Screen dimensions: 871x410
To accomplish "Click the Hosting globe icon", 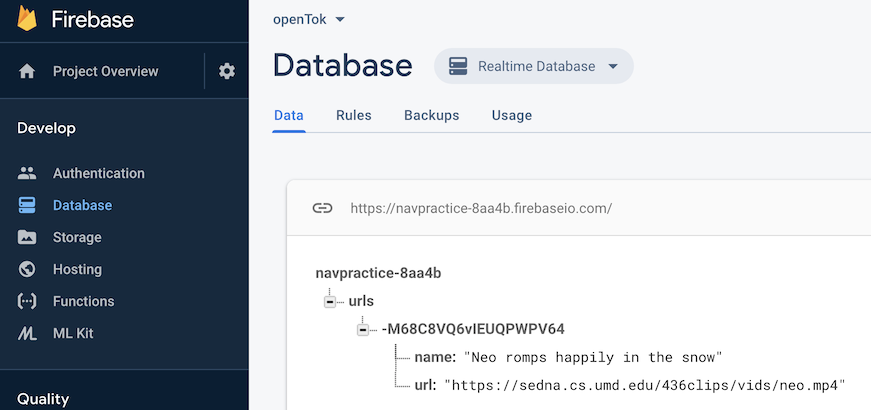I will (27, 269).
